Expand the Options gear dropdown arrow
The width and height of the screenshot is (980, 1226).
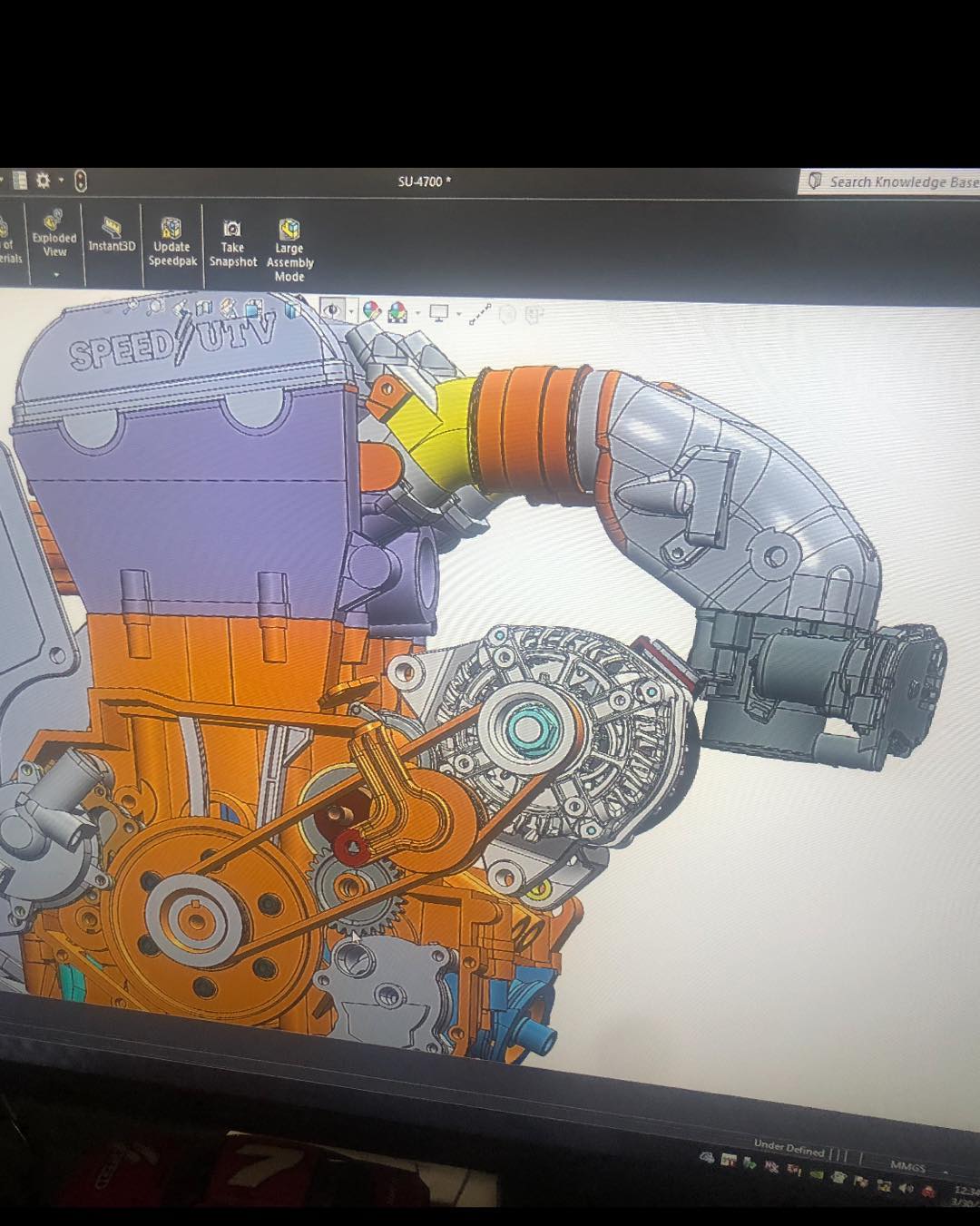tap(62, 180)
